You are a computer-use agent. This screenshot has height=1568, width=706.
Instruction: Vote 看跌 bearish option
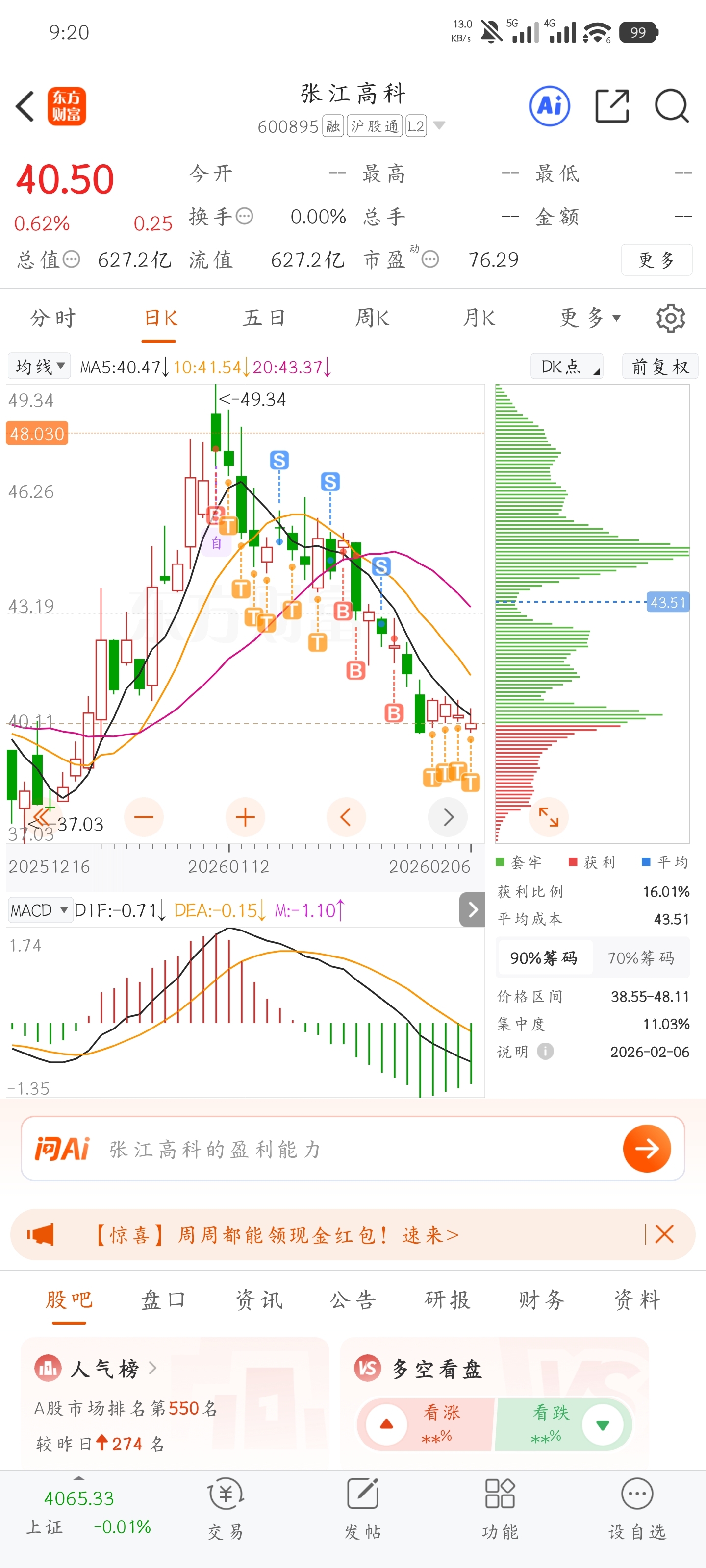(563, 1424)
